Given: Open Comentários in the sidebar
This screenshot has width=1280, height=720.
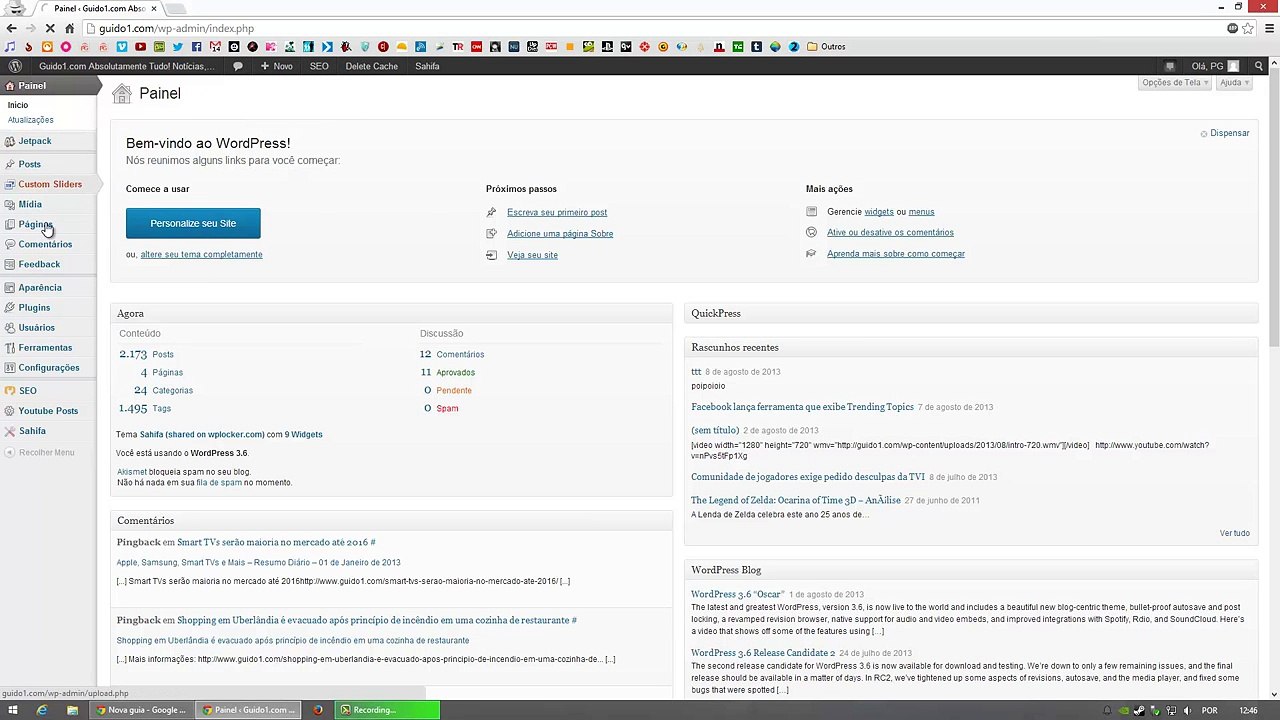Looking at the screenshot, I should [x=48, y=244].
